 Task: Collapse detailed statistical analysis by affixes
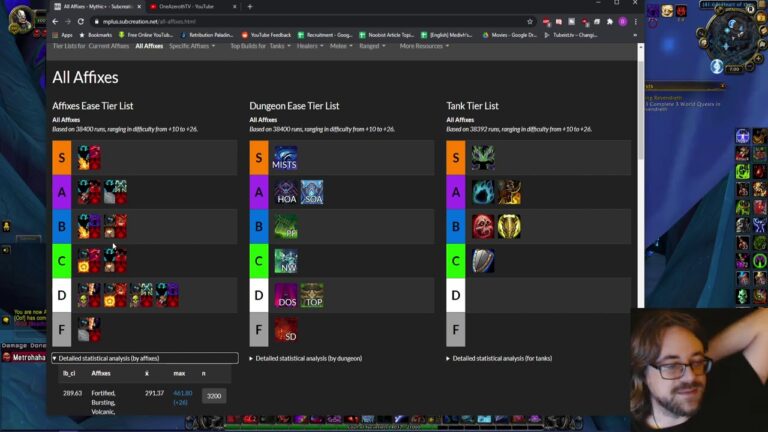pos(145,358)
